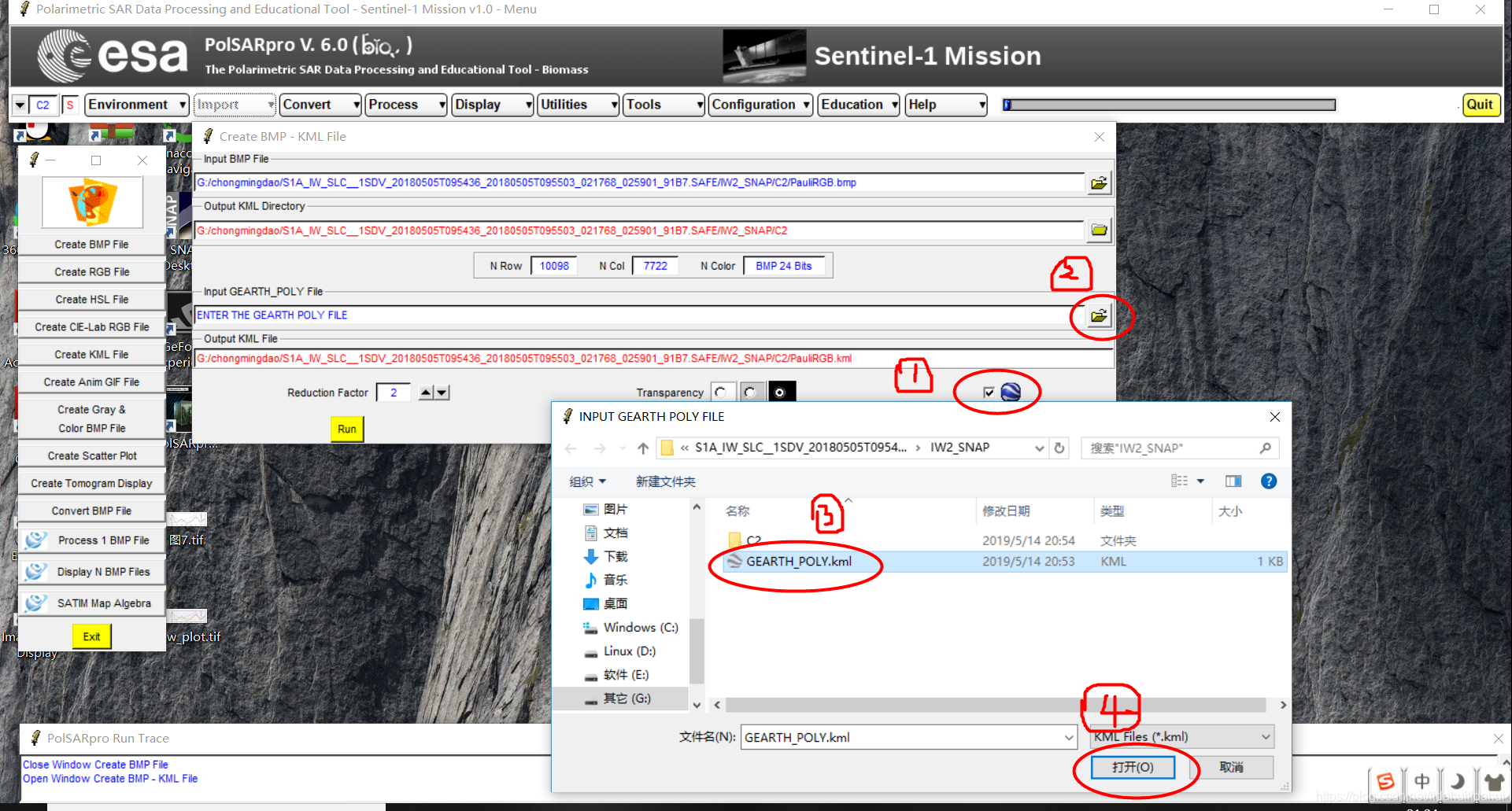Refresh the IW2_SNAP folder listing
The width and height of the screenshot is (1512, 811).
(1059, 448)
